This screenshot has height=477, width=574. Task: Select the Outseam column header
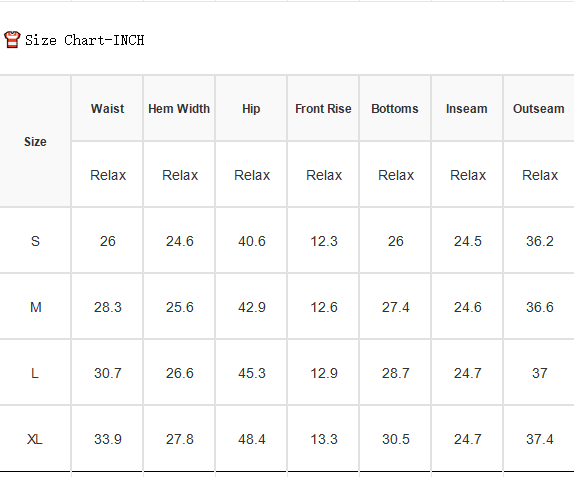click(538, 108)
